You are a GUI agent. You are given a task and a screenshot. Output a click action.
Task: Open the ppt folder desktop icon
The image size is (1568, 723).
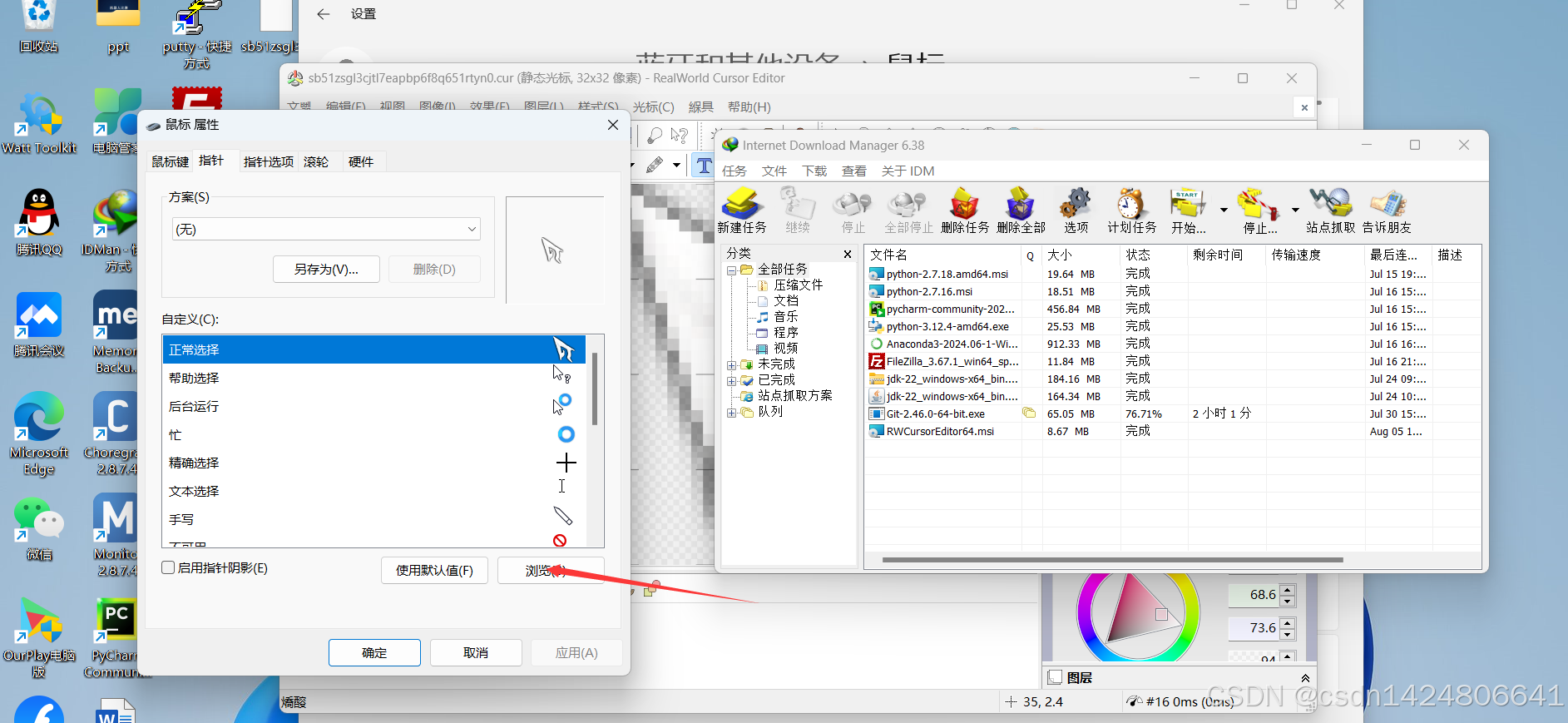tap(118, 27)
